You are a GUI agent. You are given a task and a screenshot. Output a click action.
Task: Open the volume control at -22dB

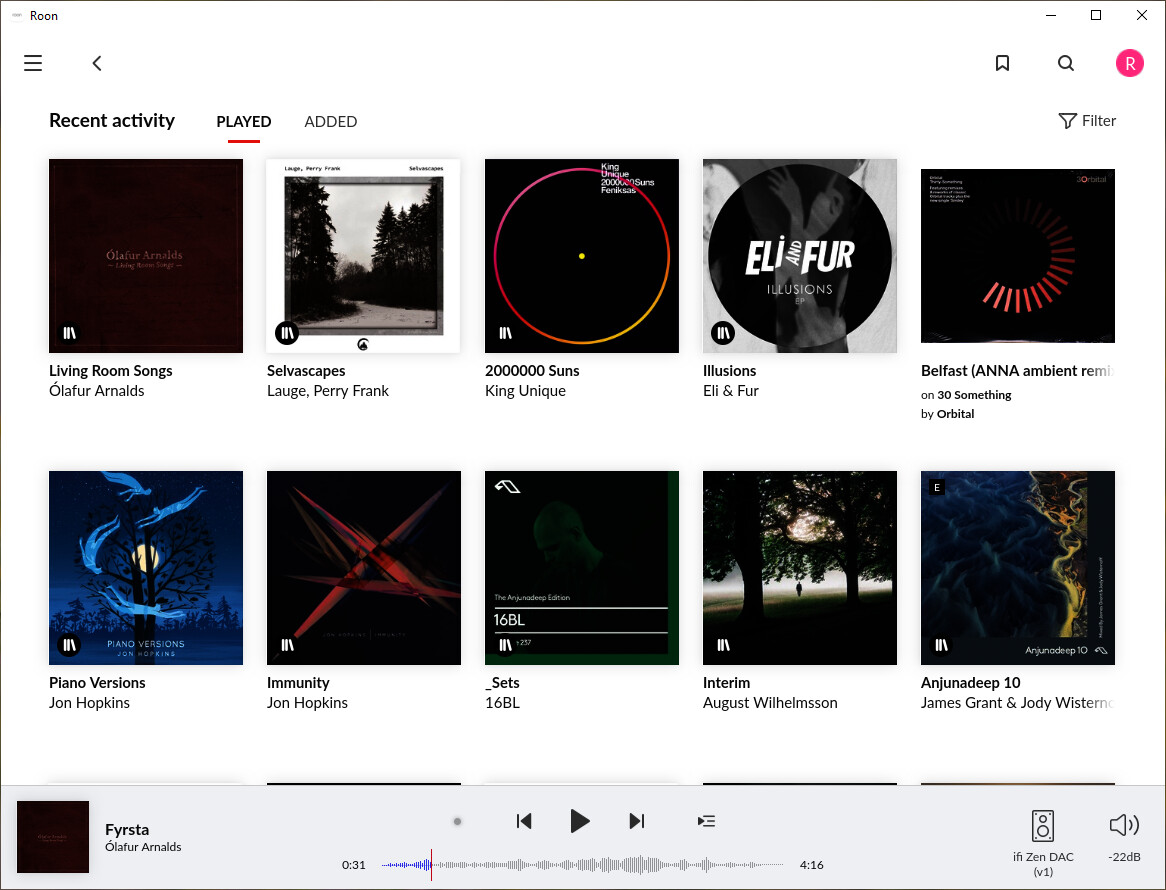point(1124,836)
